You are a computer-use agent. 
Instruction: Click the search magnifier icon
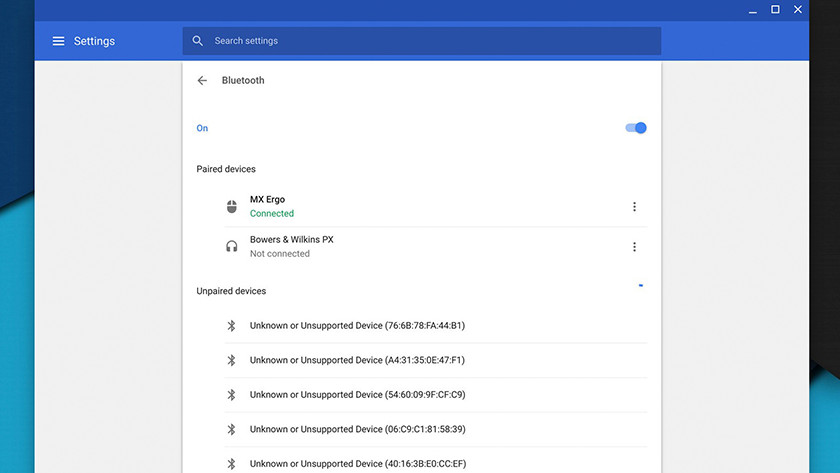[x=198, y=41]
